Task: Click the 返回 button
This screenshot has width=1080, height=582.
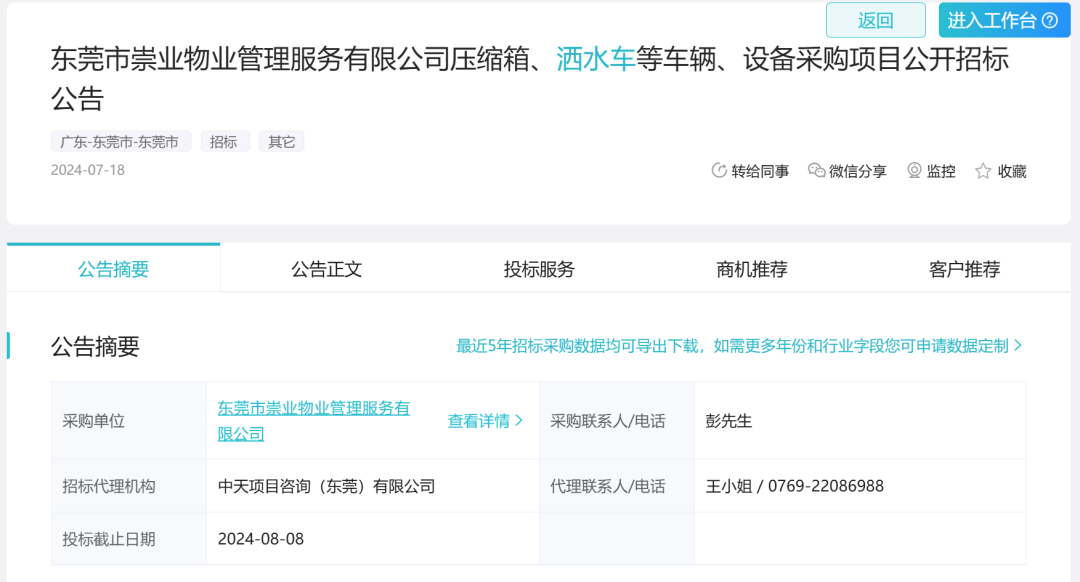Action: (x=875, y=20)
